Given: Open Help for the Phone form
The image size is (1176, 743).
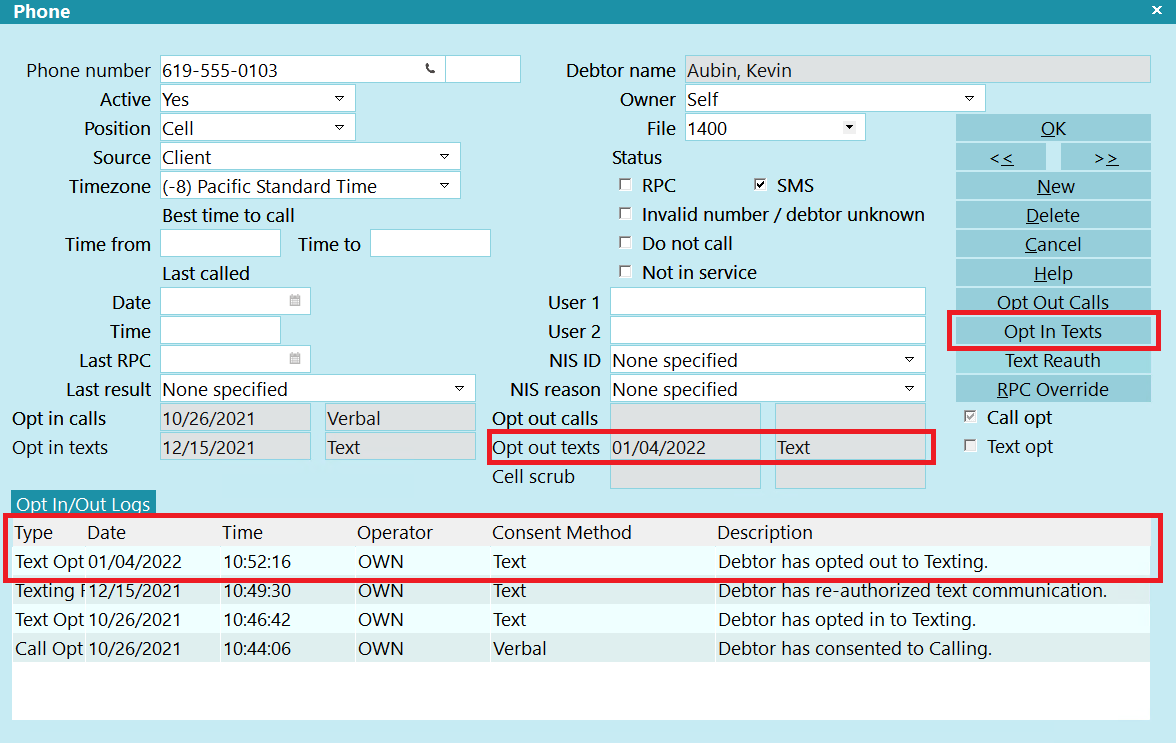Looking at the screenshot, I should click(x=1053, y=274).
